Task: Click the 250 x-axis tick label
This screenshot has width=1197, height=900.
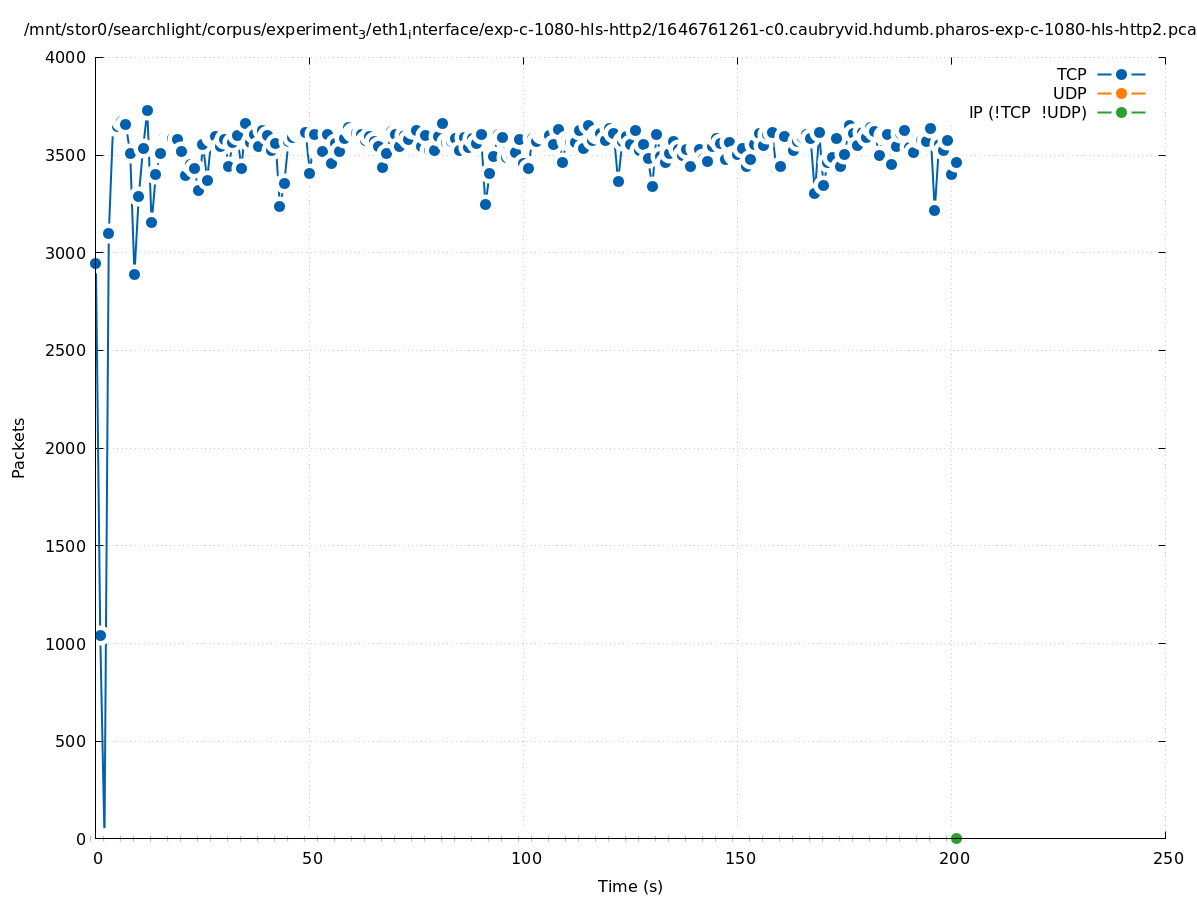Action: point(1167,859)
